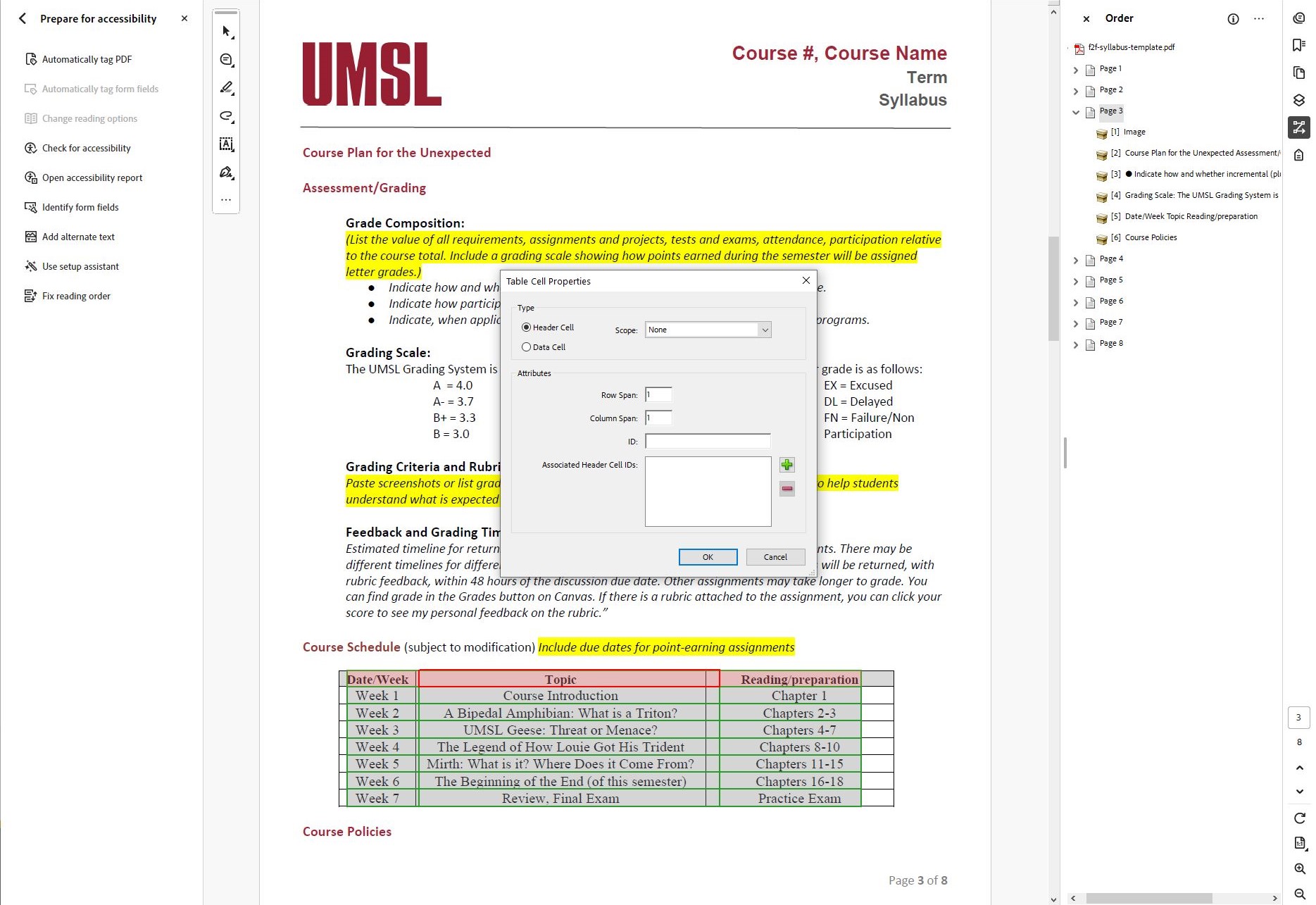This screenshot has width=1316, height=905.
Task: Select f2f-syllabus-template.pdf in Order tree
Action: (x=1131, y=47)
